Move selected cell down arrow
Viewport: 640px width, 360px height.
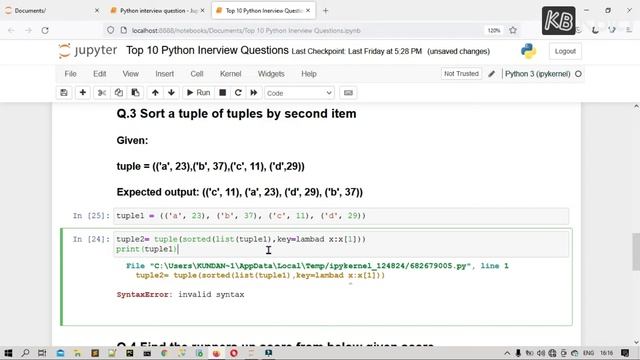coord(171,93)
